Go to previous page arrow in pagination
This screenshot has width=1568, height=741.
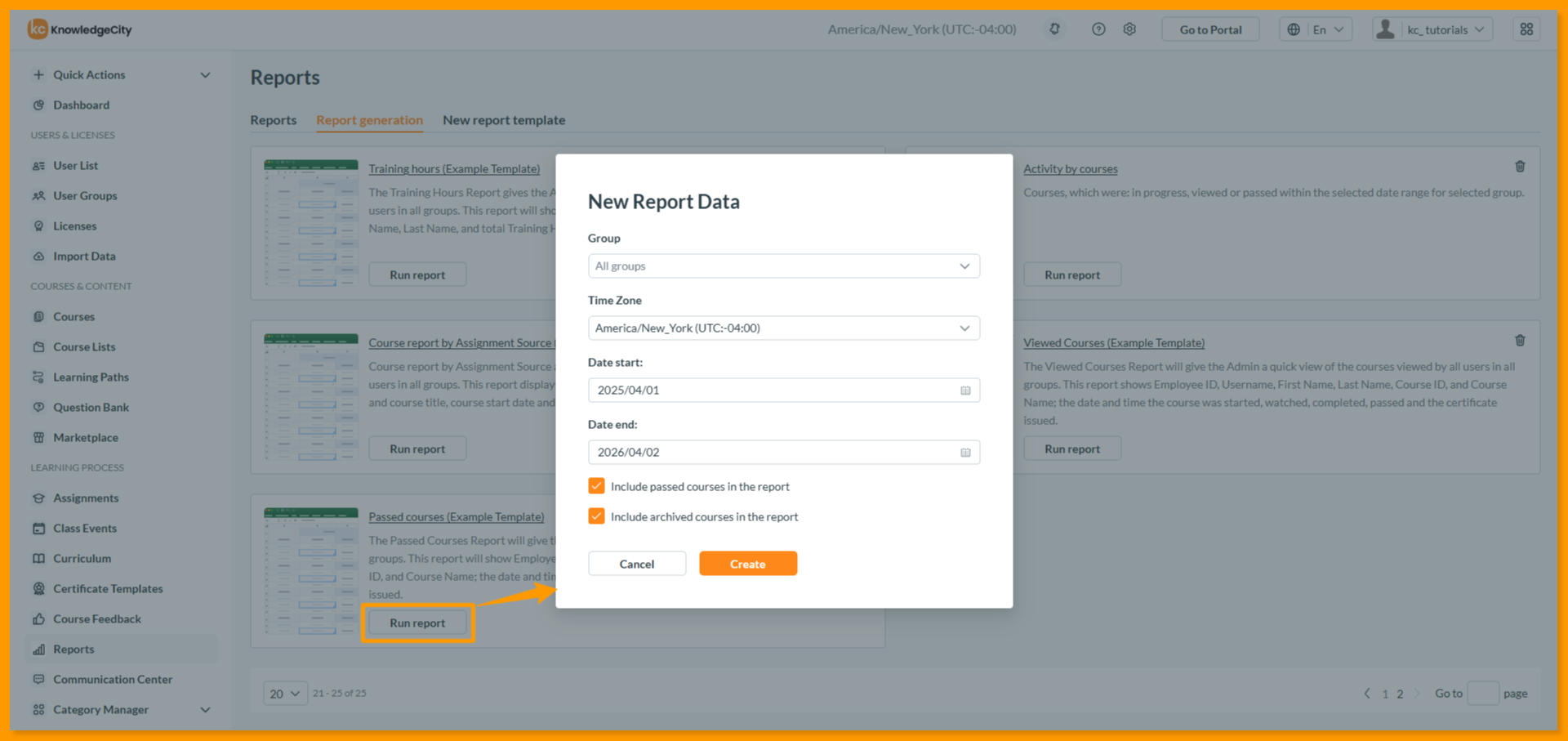pos(1367,694)
